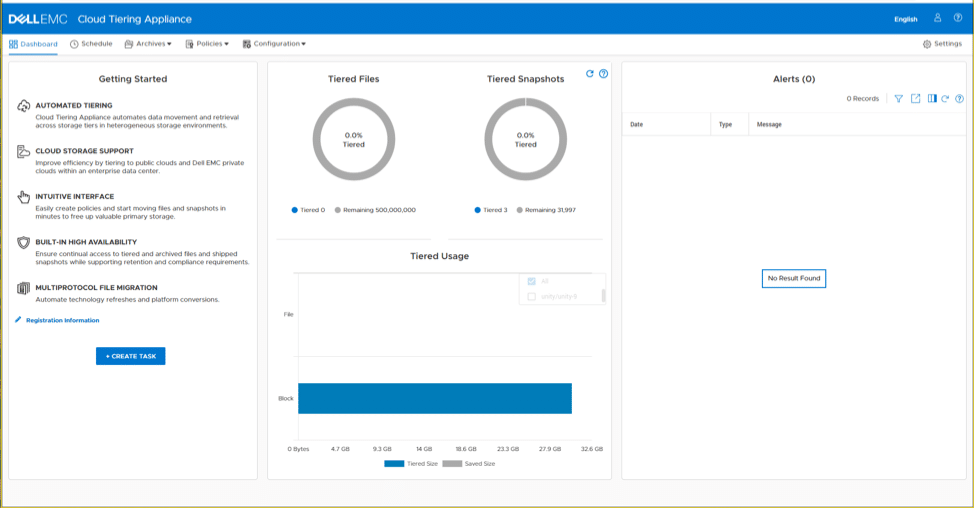Viewport: 974px width, 508px height.
Task: Click the Schedule clock icon
Action: click(x=74, y=44)
